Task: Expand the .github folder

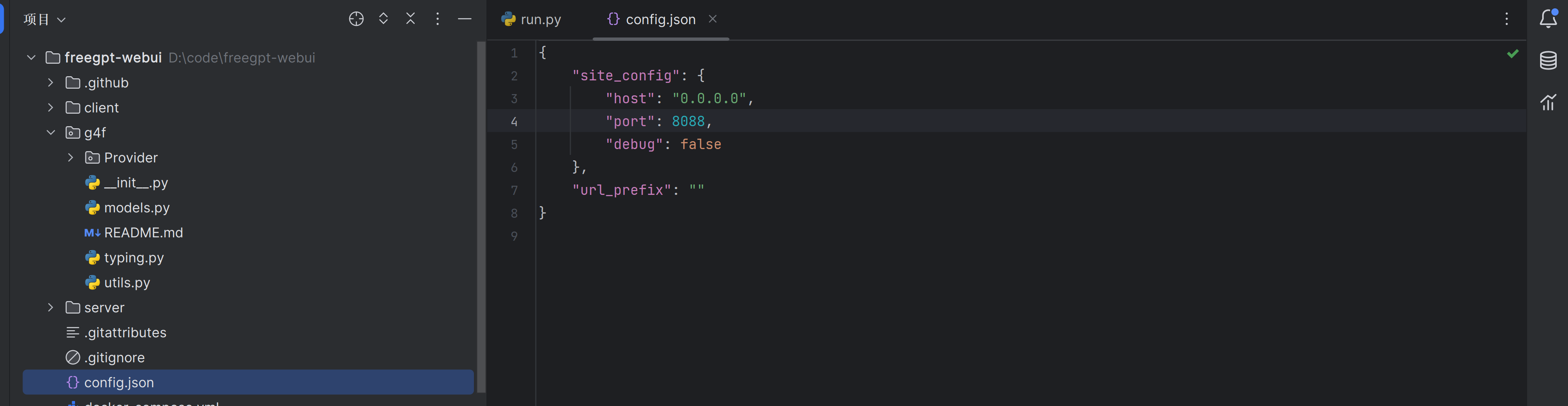Action: tap(50, 83)
